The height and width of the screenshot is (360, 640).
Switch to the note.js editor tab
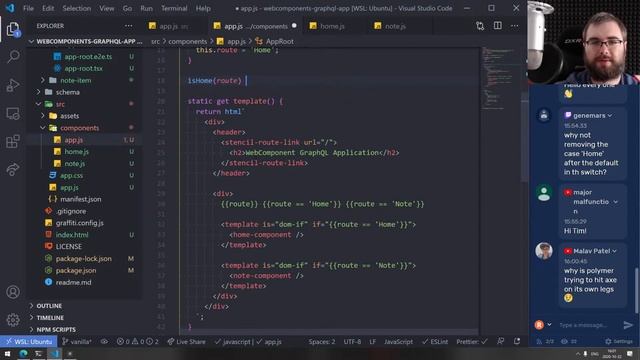396,26
